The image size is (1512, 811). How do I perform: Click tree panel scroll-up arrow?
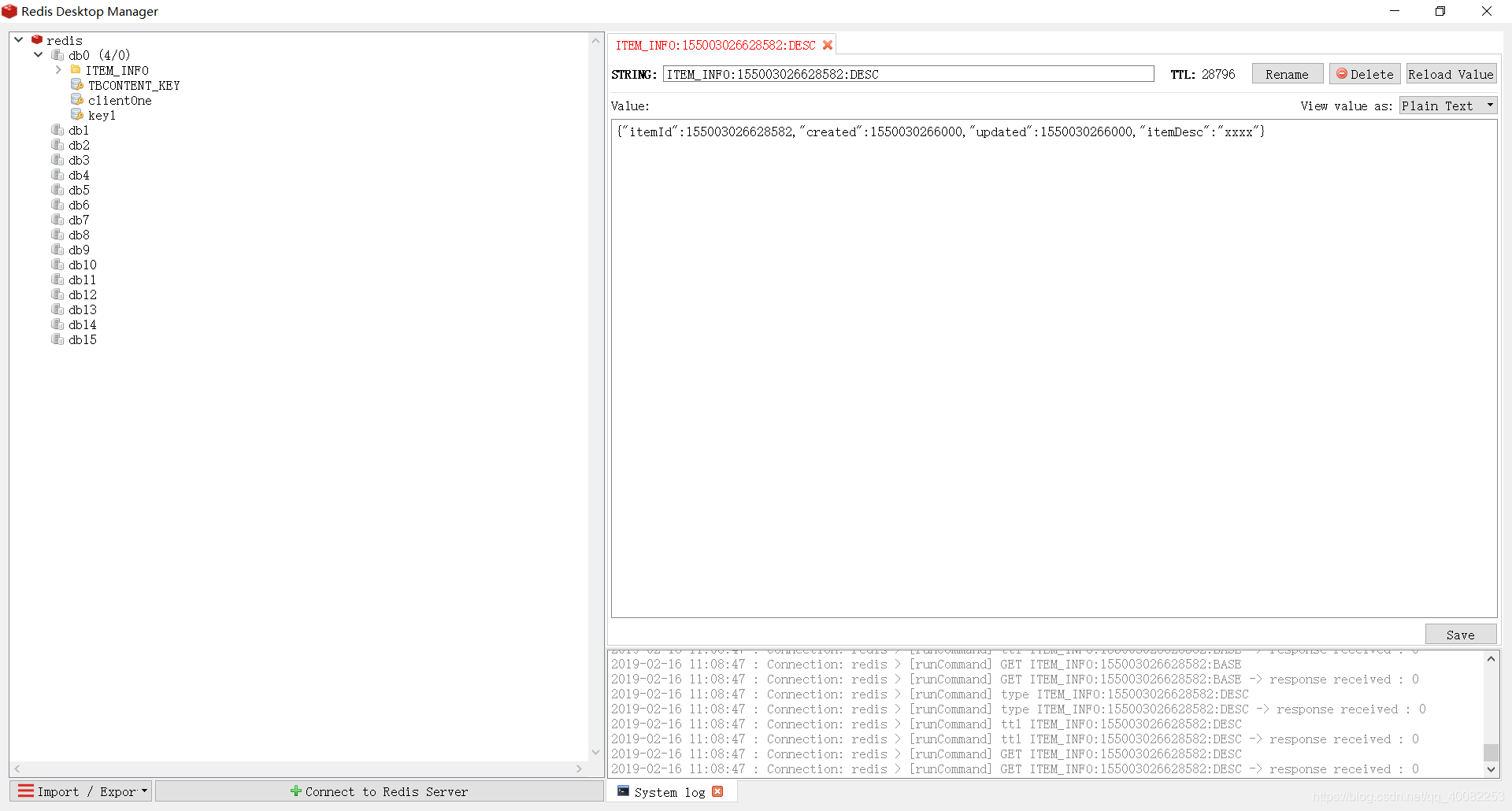click(x=596, y=40)
